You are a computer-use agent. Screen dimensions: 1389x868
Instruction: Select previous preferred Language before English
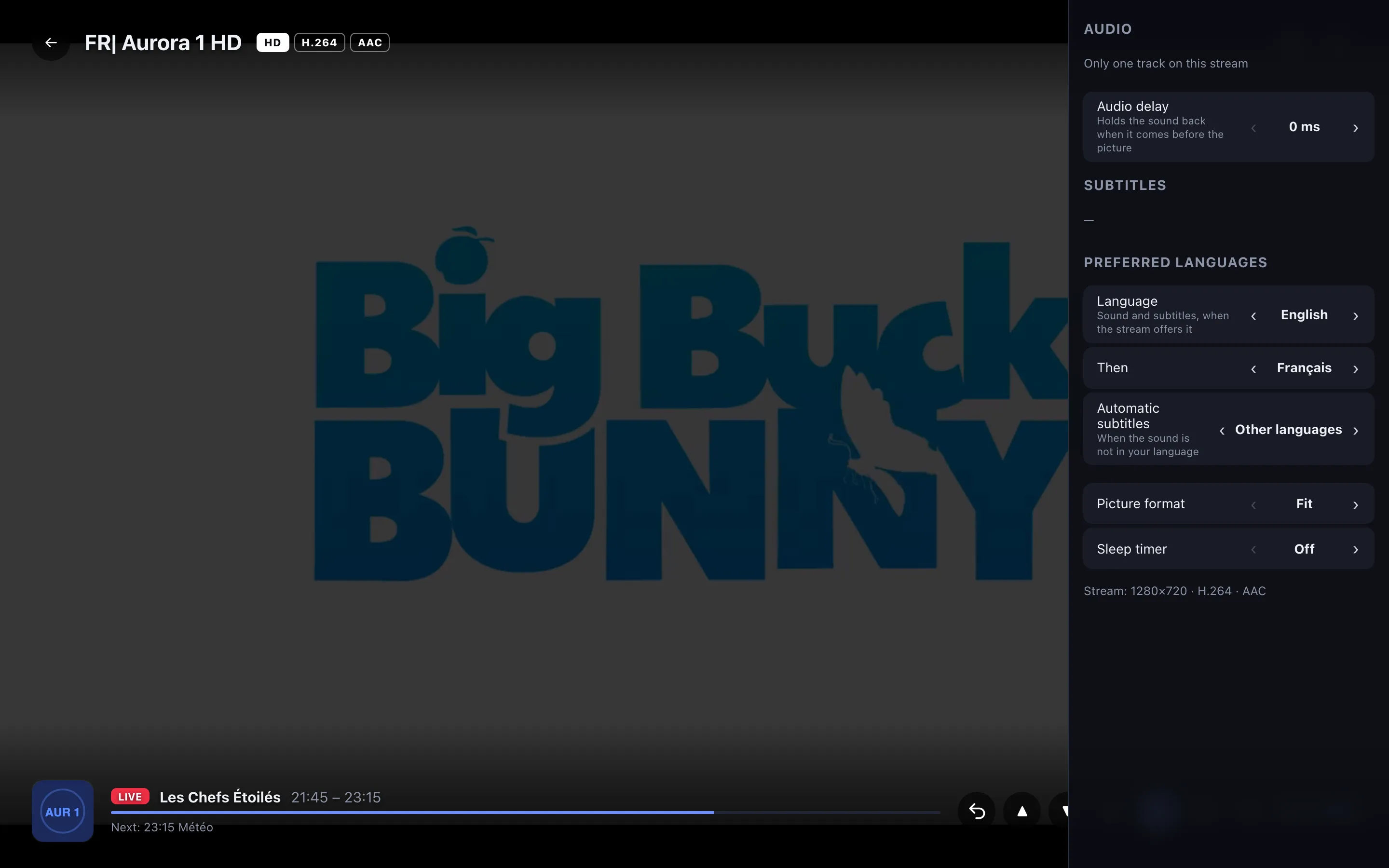pos(1253,315)
